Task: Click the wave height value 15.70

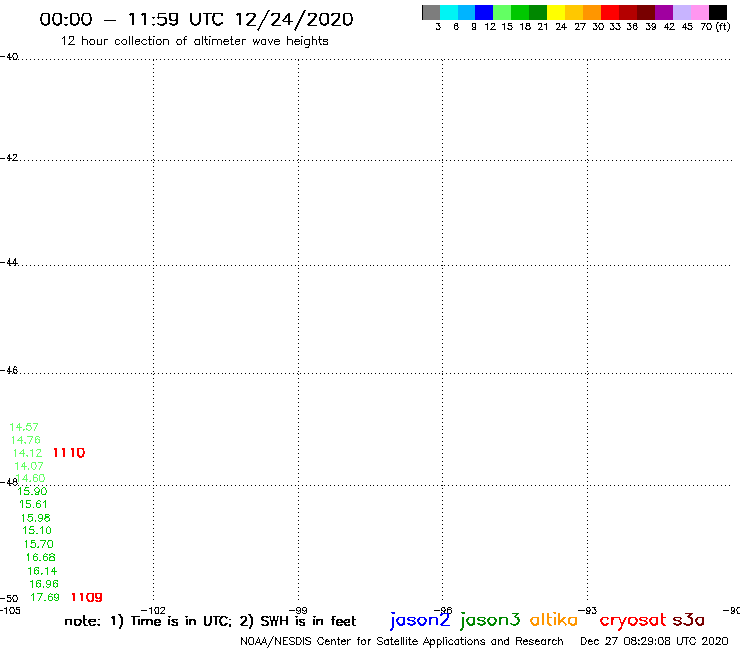Action: 39,544
